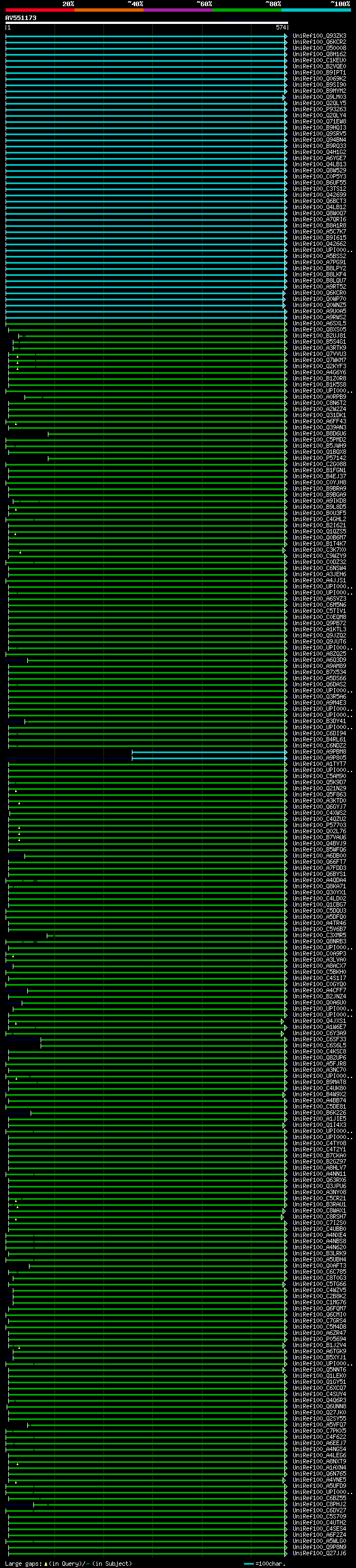The image size is (356, 1568).
Task: Click the cyan alignment bar of UniRef100_A9PBM8
Action: (209, 752)
